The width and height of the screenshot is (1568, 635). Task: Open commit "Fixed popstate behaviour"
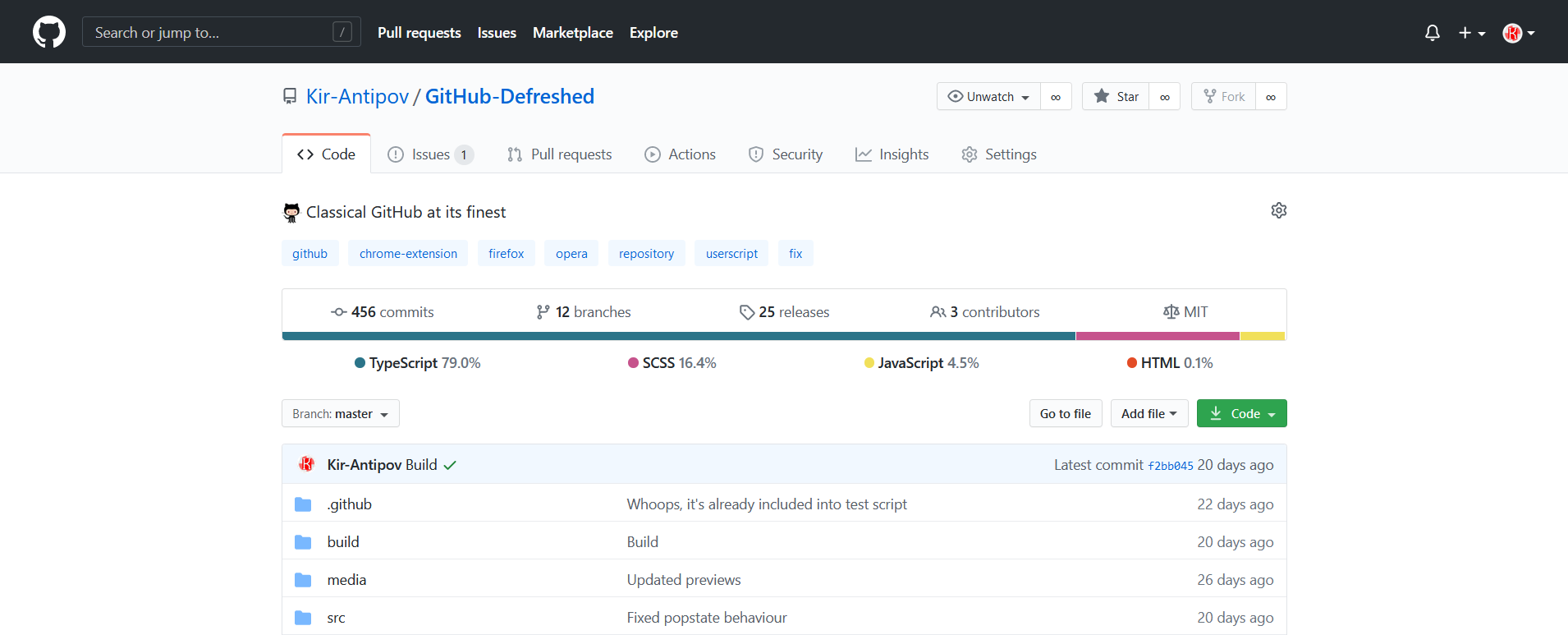(x=707, y=618)
